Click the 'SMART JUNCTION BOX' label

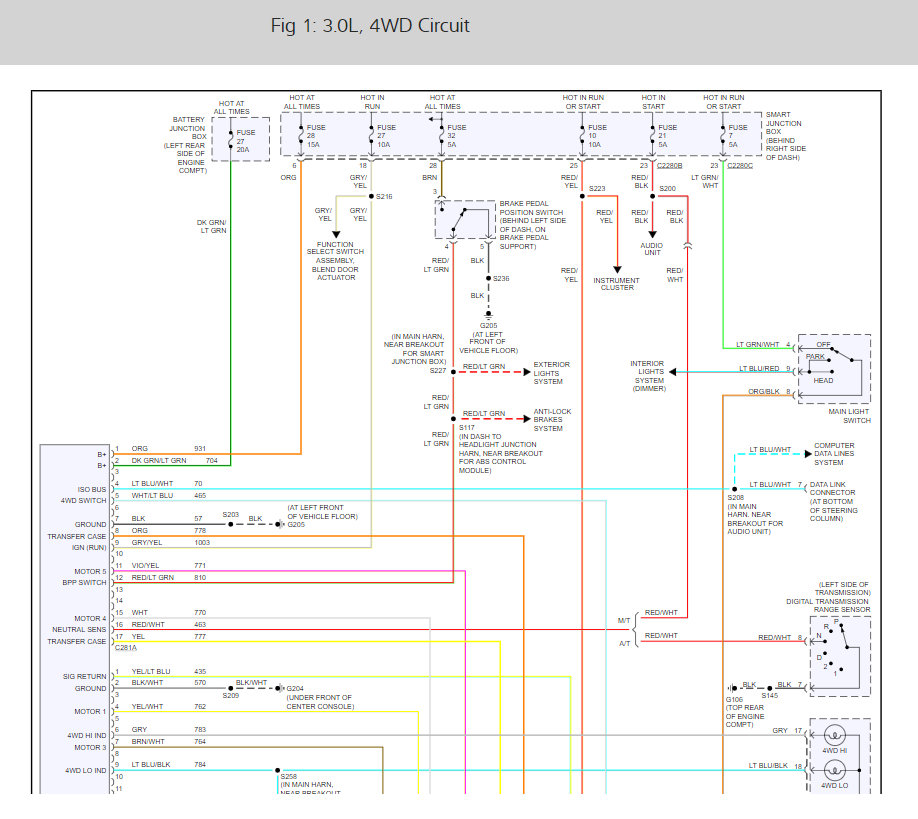pyautogui.click(x=783, y=123)
